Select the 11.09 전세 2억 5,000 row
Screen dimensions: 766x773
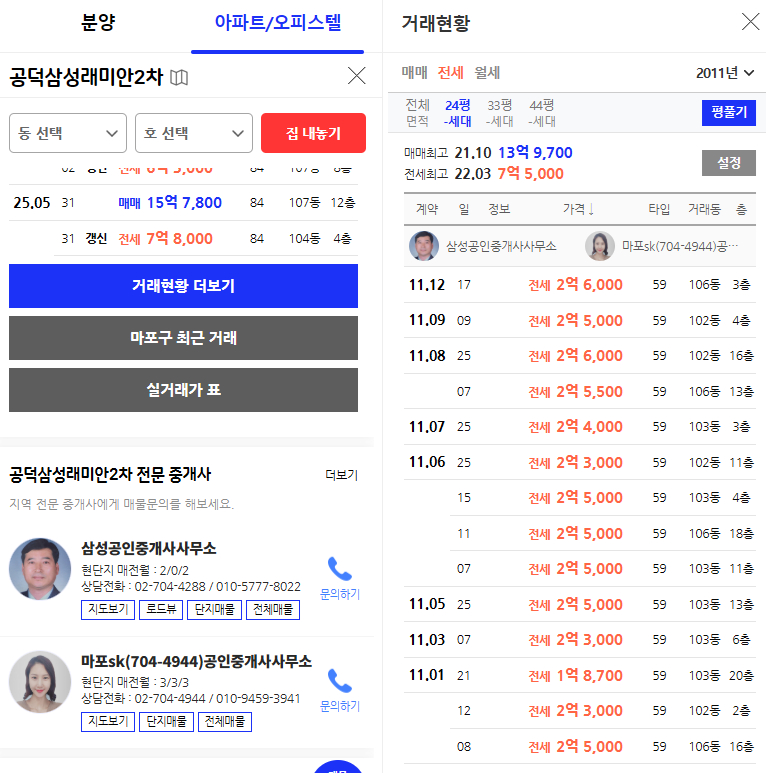(x=580, y=320)
